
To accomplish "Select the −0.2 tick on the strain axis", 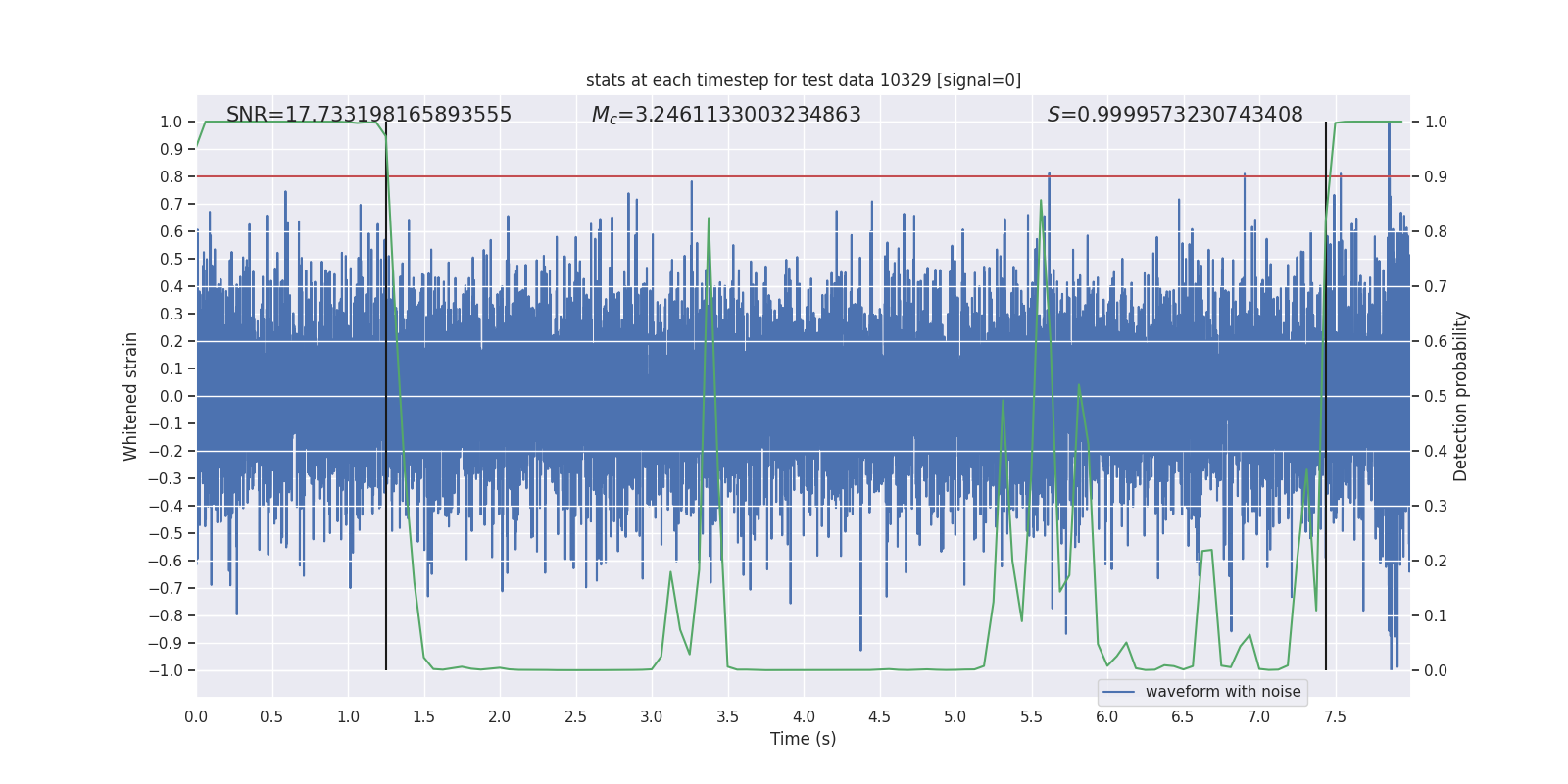I will (x=166, y=451).
